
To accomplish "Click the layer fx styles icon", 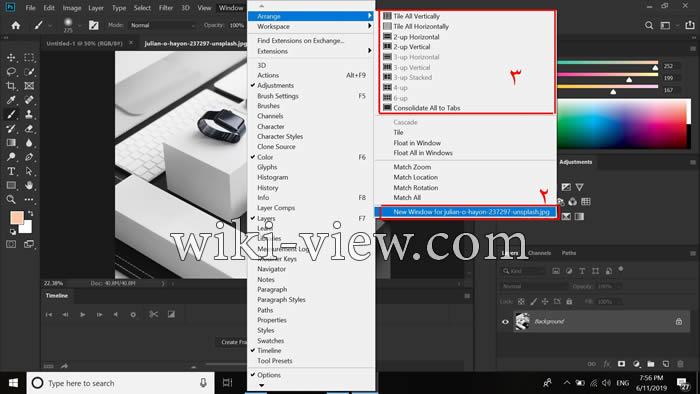I will pyautogui.click(x=607, y=364).
